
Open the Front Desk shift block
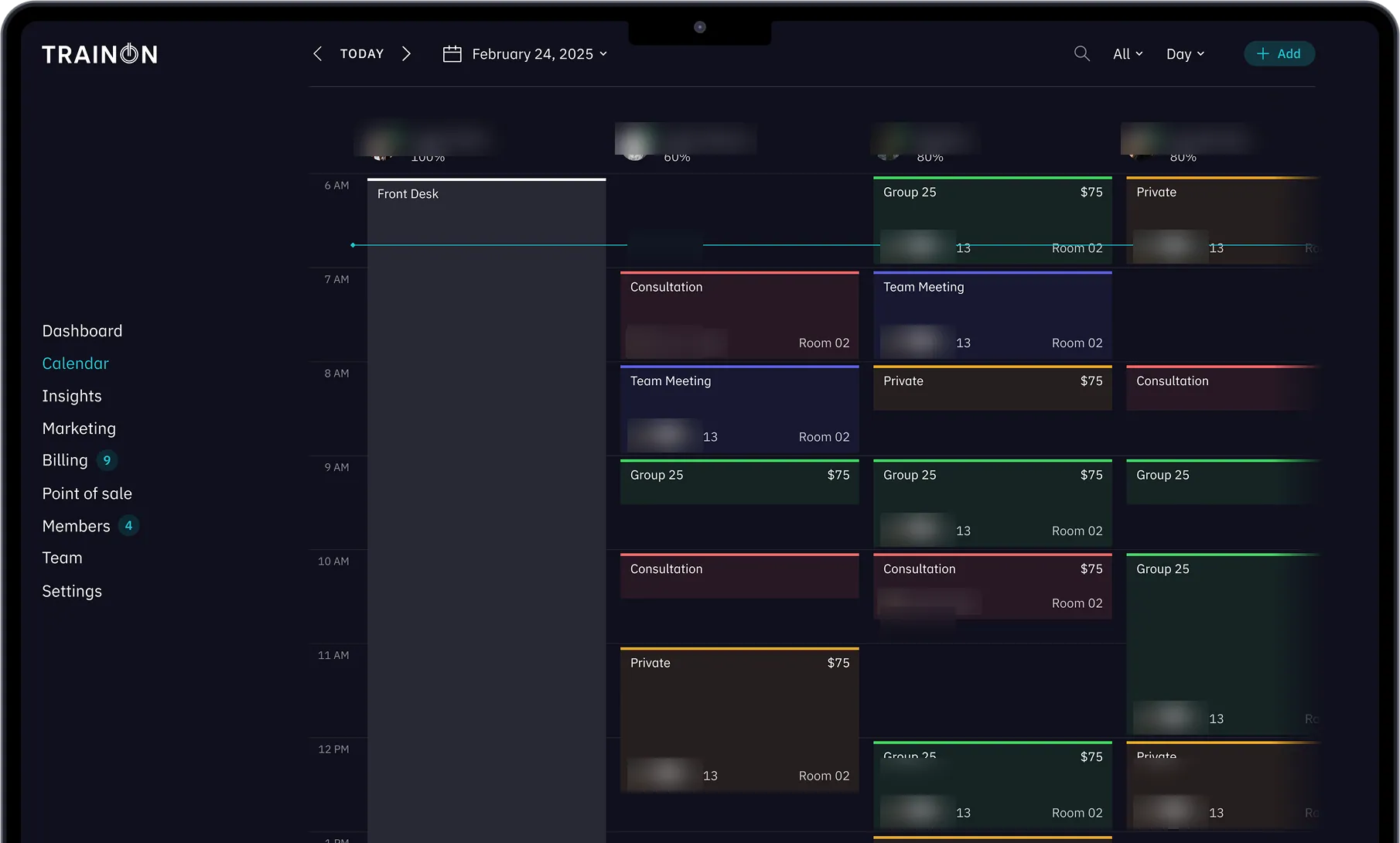487,510
